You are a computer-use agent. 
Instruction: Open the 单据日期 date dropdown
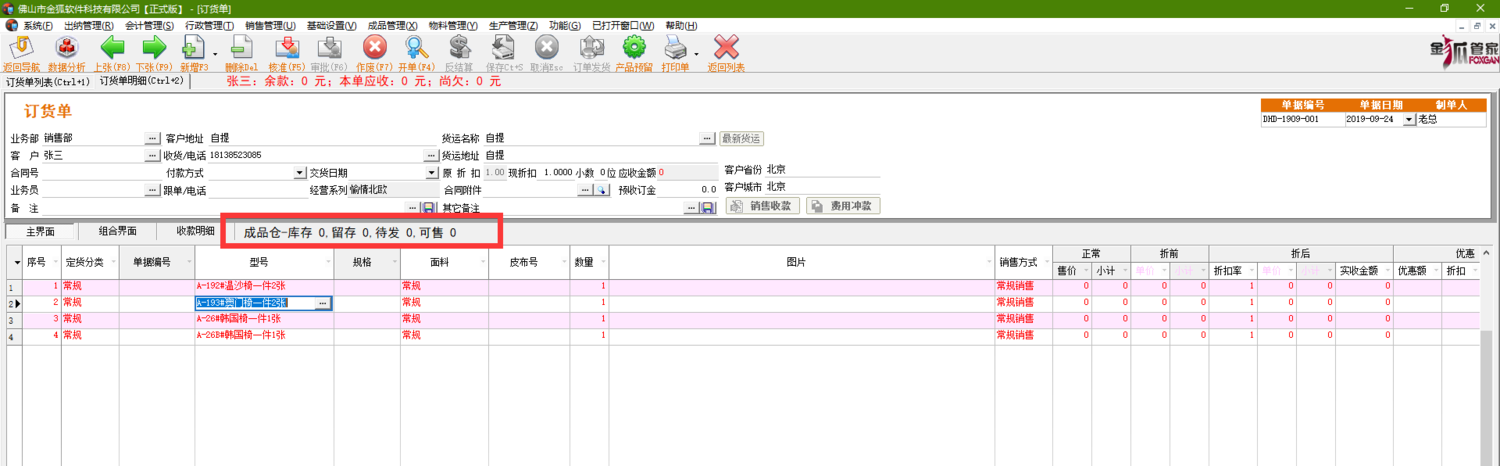click(1409, 119)
